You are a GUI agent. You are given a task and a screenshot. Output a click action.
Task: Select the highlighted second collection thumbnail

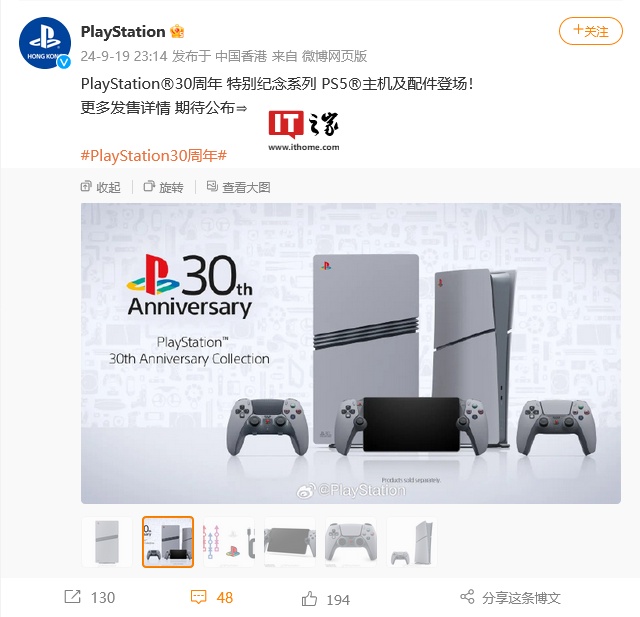tap(168, 542)
